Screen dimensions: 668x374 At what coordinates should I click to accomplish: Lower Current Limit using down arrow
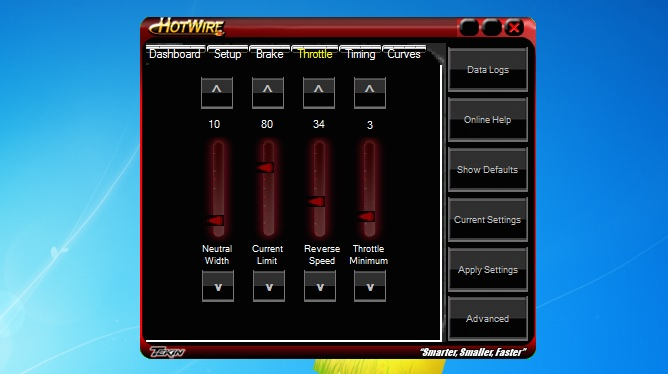tap(269, 286)
